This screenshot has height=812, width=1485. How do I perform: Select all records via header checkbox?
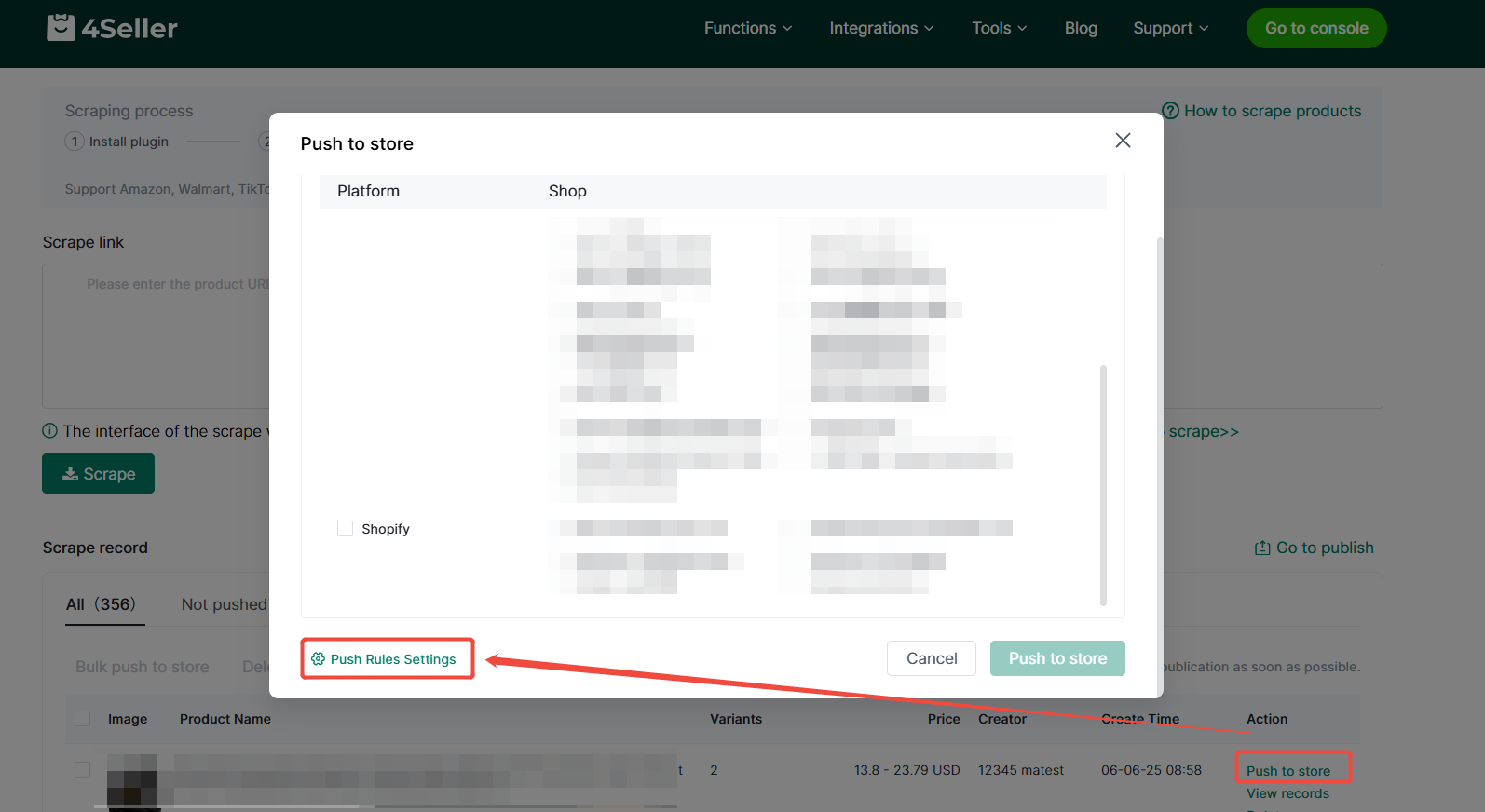[x=83, y=719]
